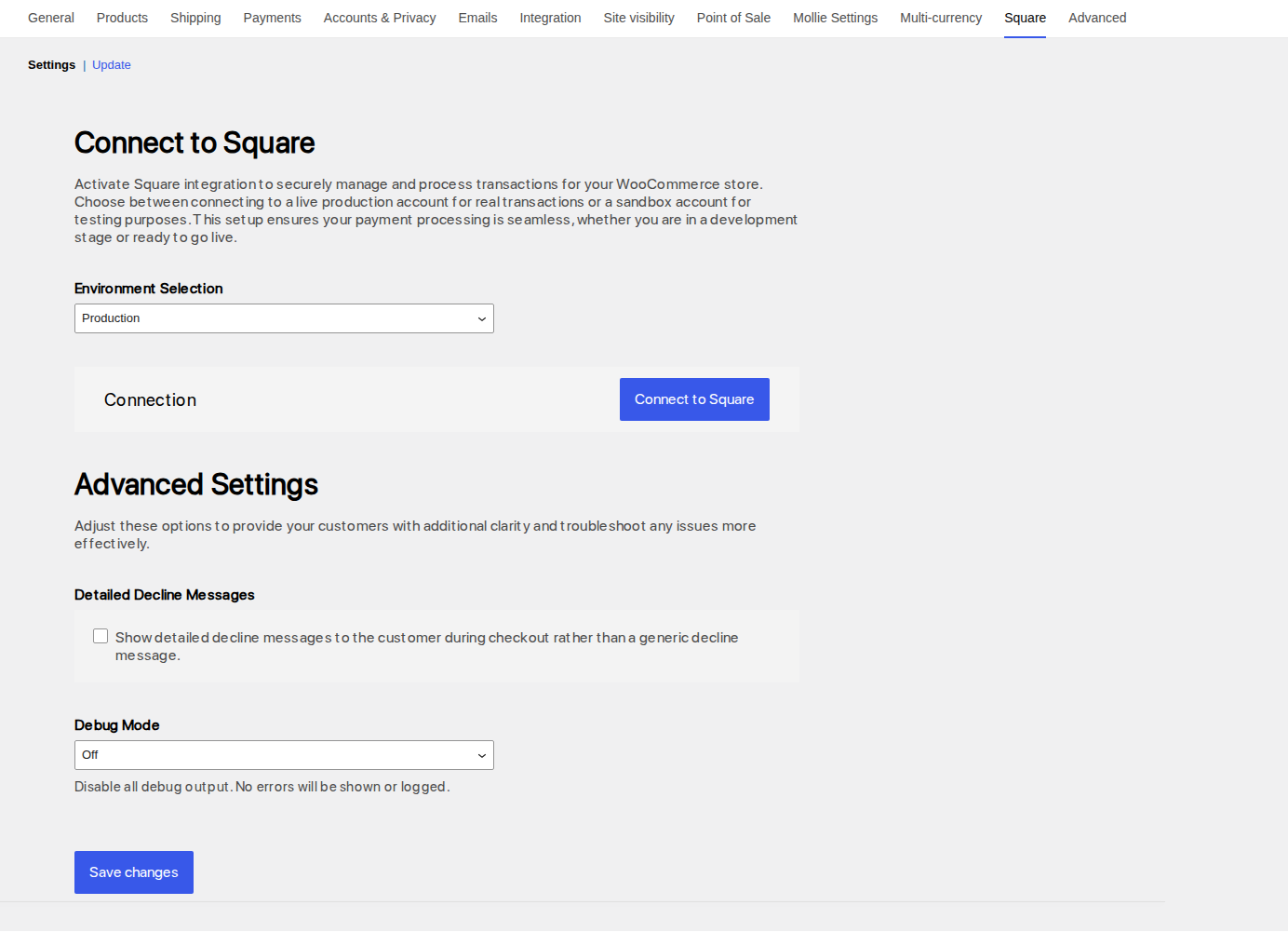Open the Point of Sale tab
This screenshot has width=1288, height=932.
(x=733, y=18)
